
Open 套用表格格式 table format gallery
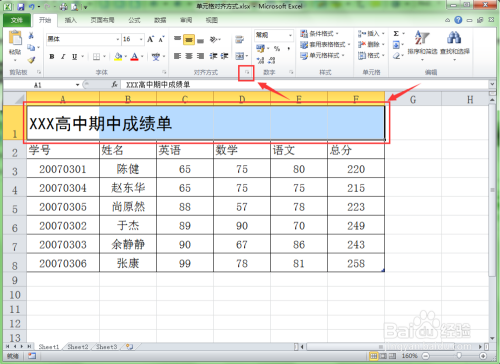tap(325, 44)
